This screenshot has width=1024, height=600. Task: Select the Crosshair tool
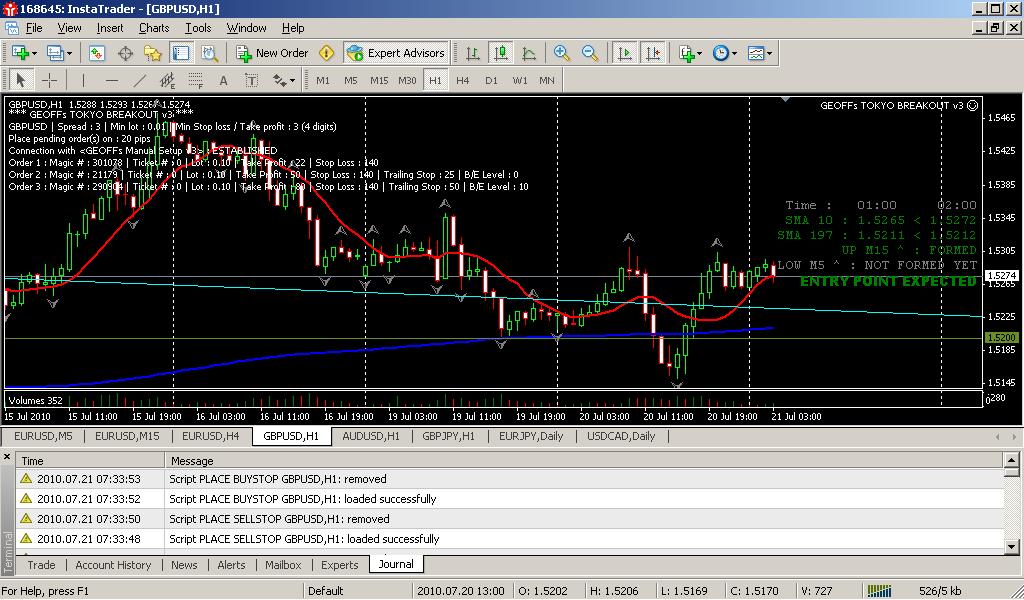coord(49,80)
